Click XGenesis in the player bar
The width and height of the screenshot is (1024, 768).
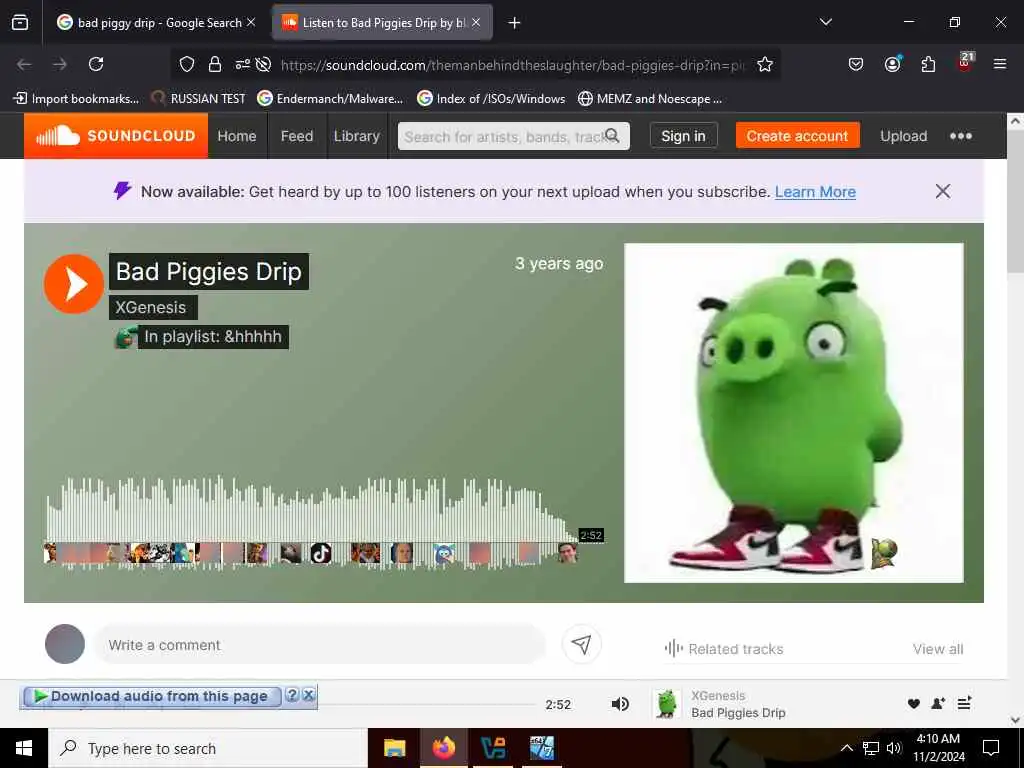(718, 696)
